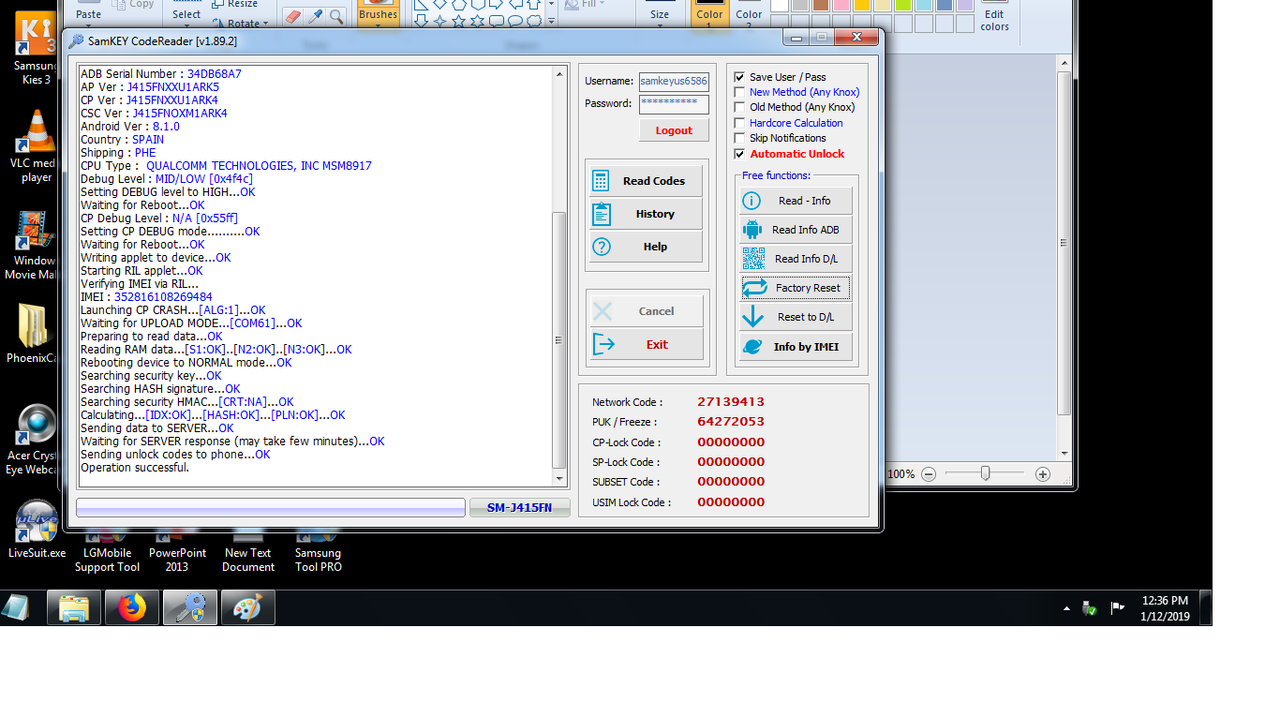Screen dimensions: 1280x720
Task: Click the taskbar clock showing 12:36 PM
Action: (x=1165, y=608)
